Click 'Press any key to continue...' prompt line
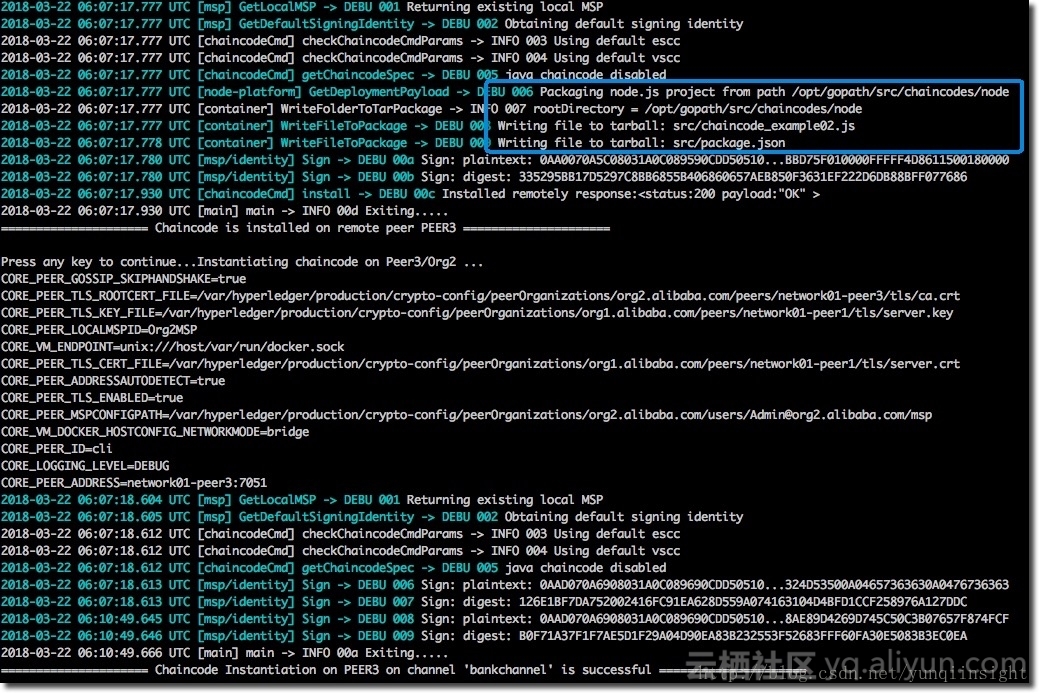Viewport: 1039px width, 693px height. click(x=242, y=262)
